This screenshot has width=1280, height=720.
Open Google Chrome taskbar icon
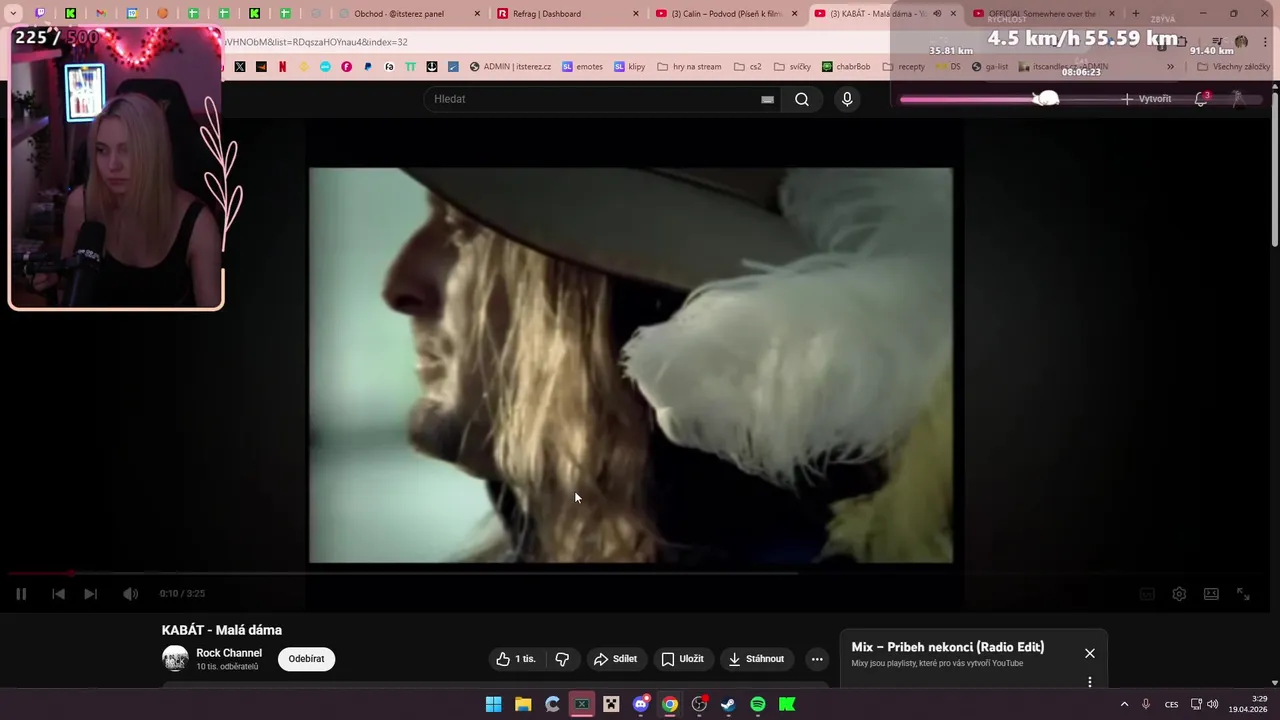670,704
